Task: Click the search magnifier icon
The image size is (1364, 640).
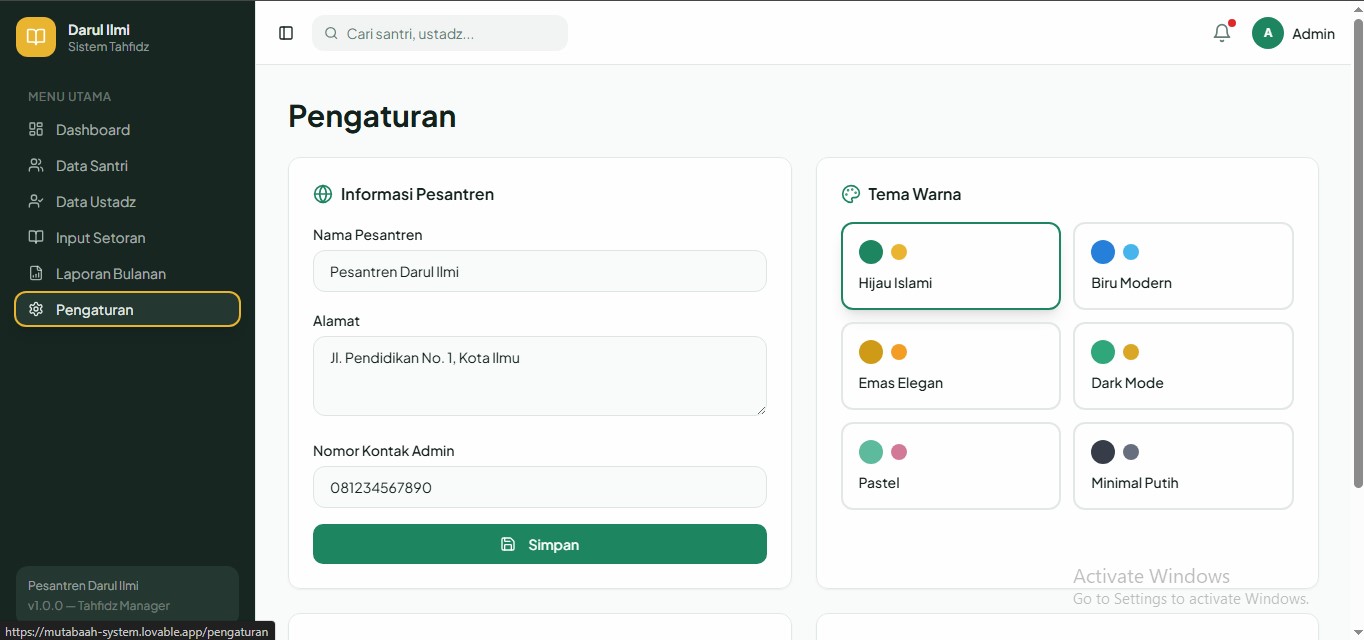Action: (331, 33)
